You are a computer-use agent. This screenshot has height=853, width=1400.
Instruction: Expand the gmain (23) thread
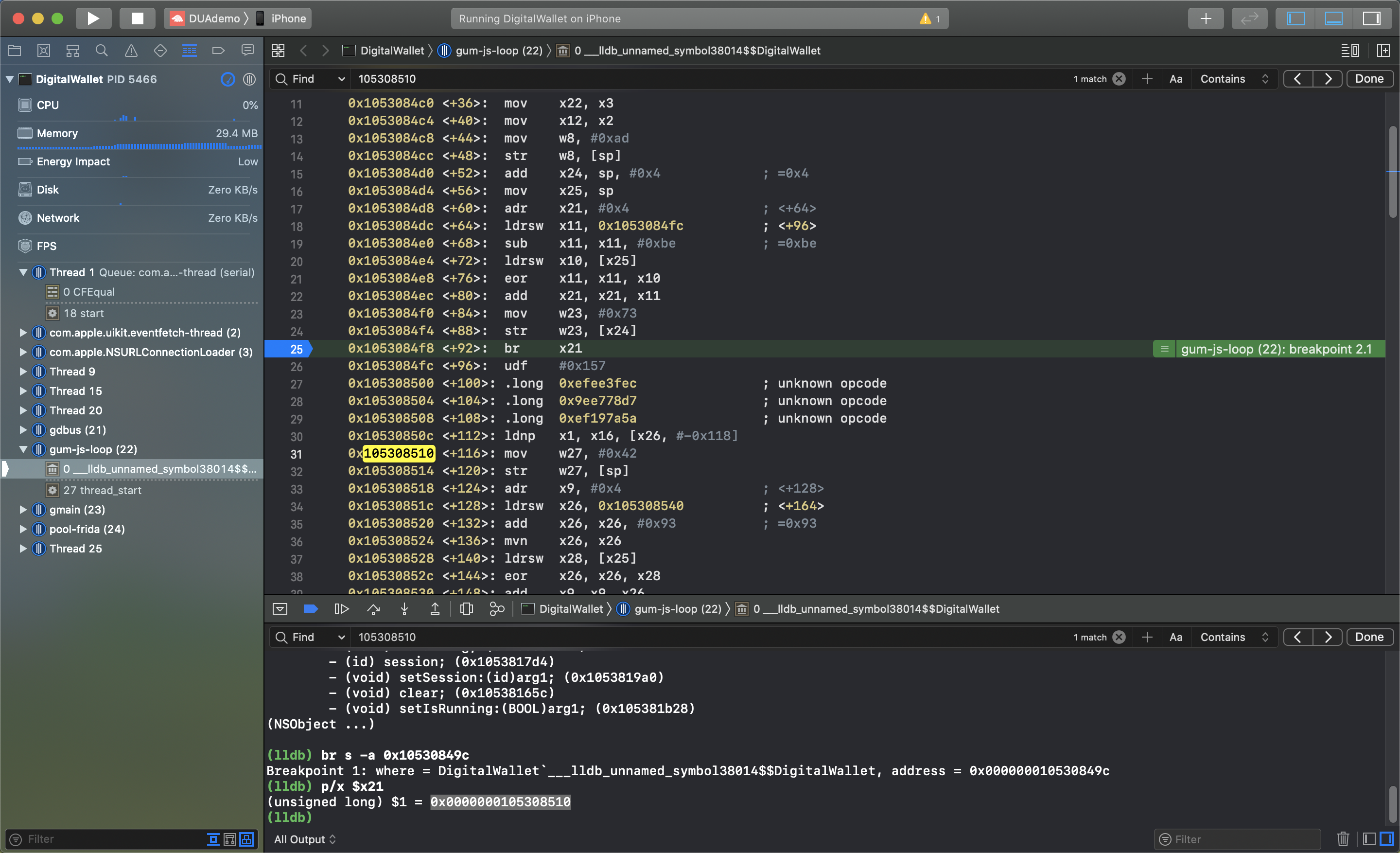[x=23, y=510]
